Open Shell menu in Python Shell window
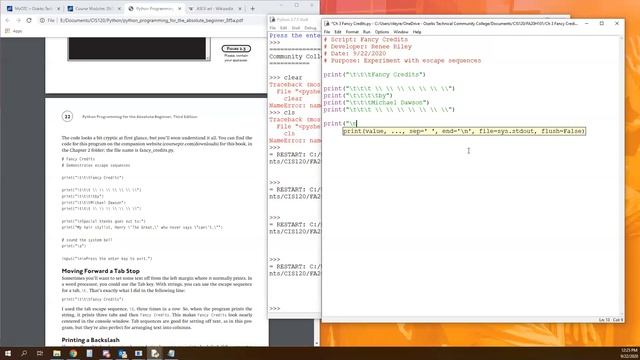 [296, 28]
